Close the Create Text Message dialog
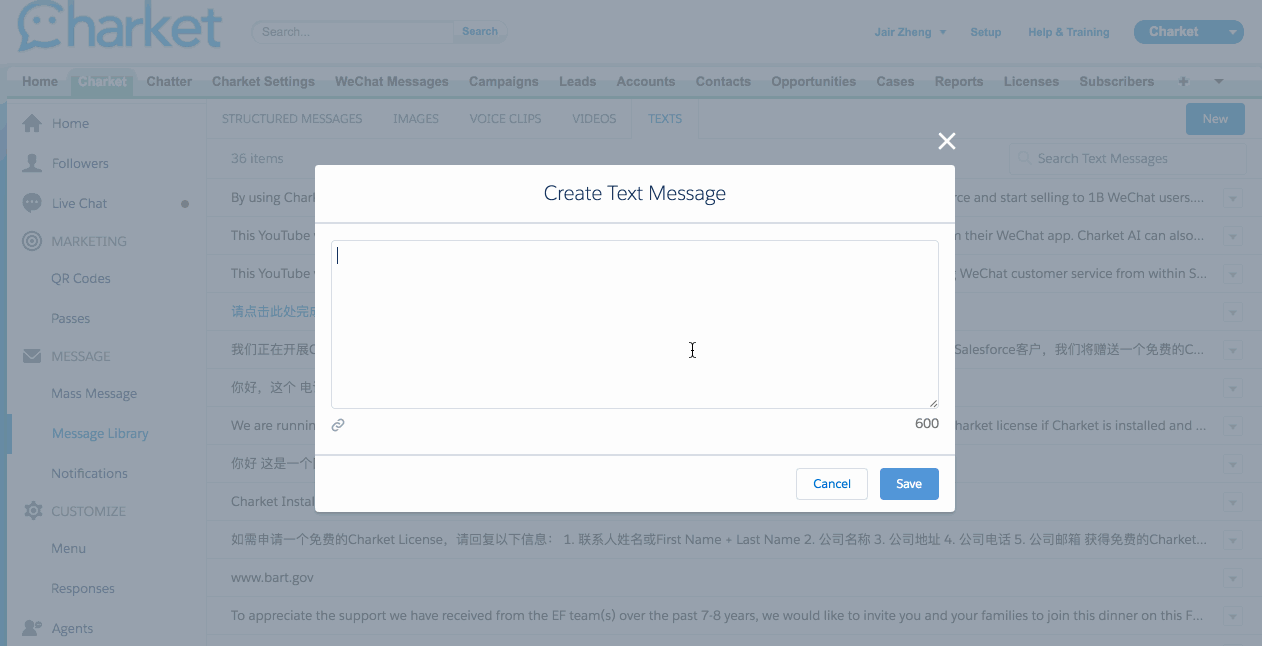 tap(946, 141)
